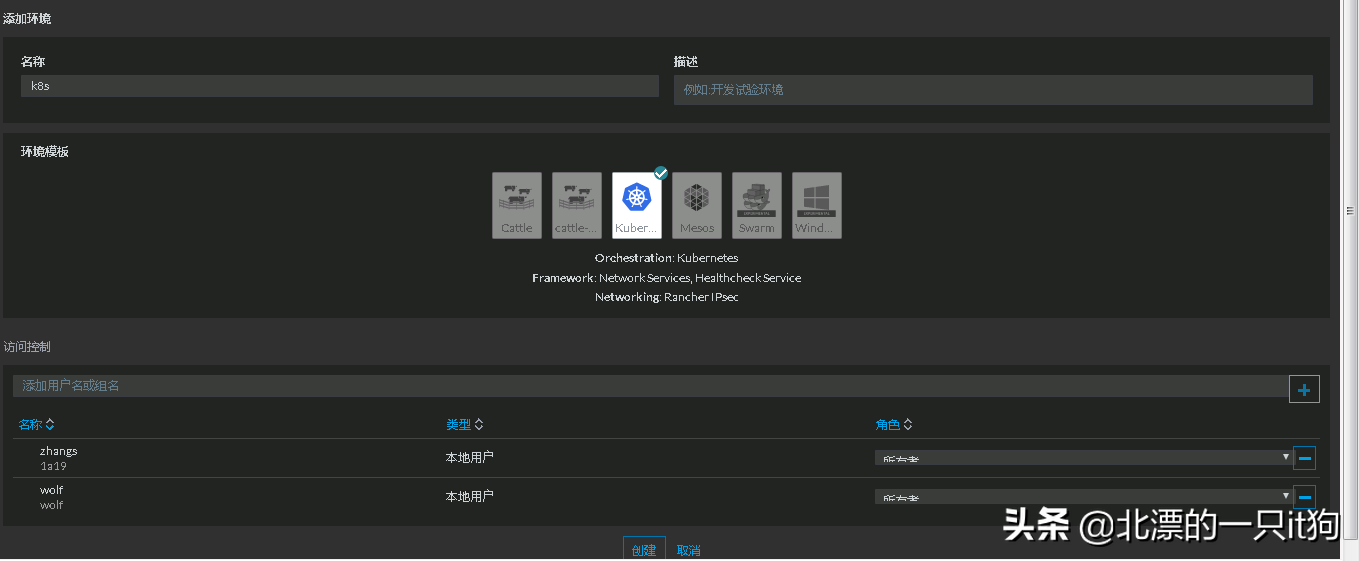Select the Swarm template icon
This screenshot has height=561, width=1359.
pyautogui.click(x=757, y=205)
